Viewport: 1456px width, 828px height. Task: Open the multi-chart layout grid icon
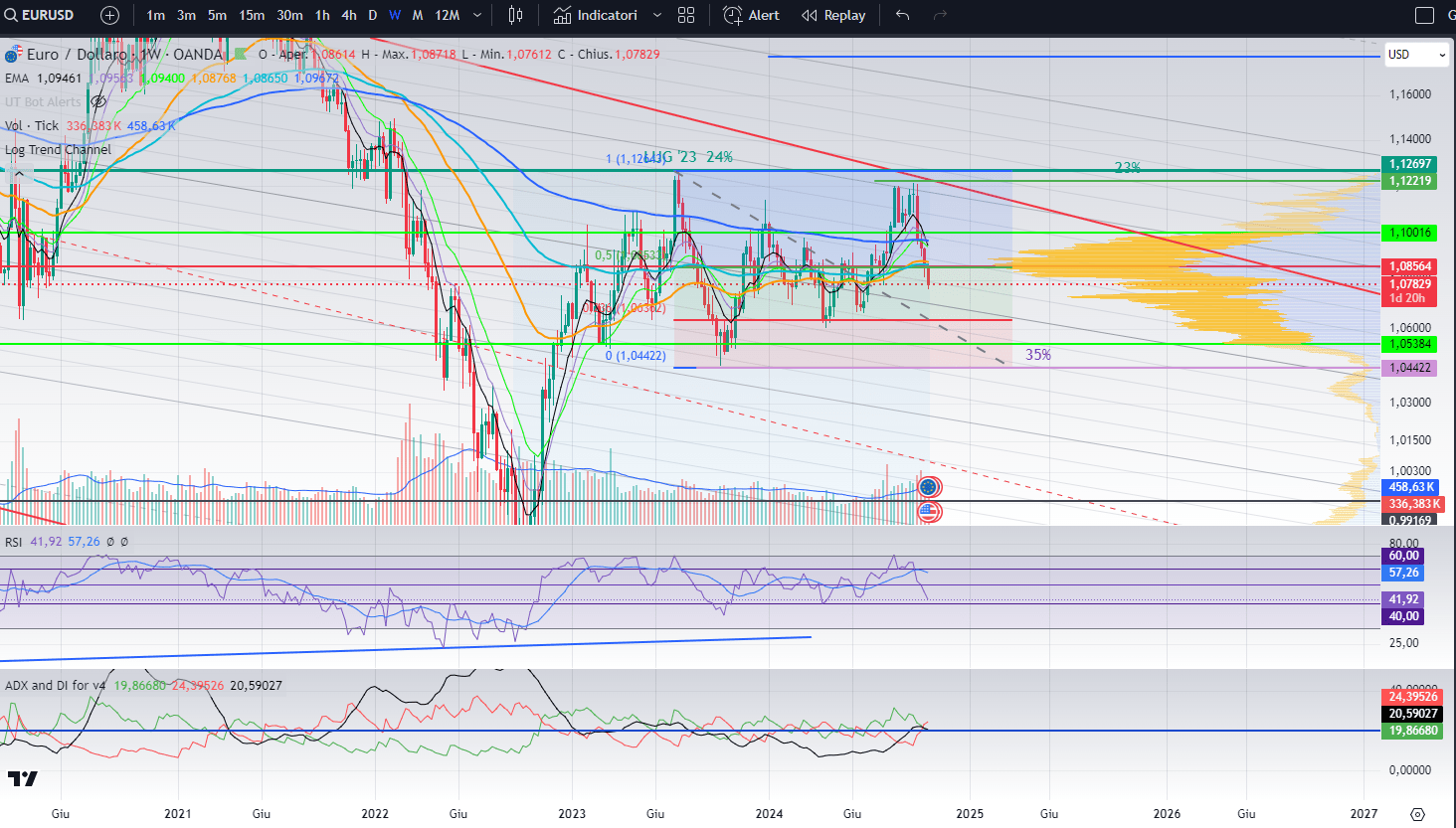coord(686,15)
